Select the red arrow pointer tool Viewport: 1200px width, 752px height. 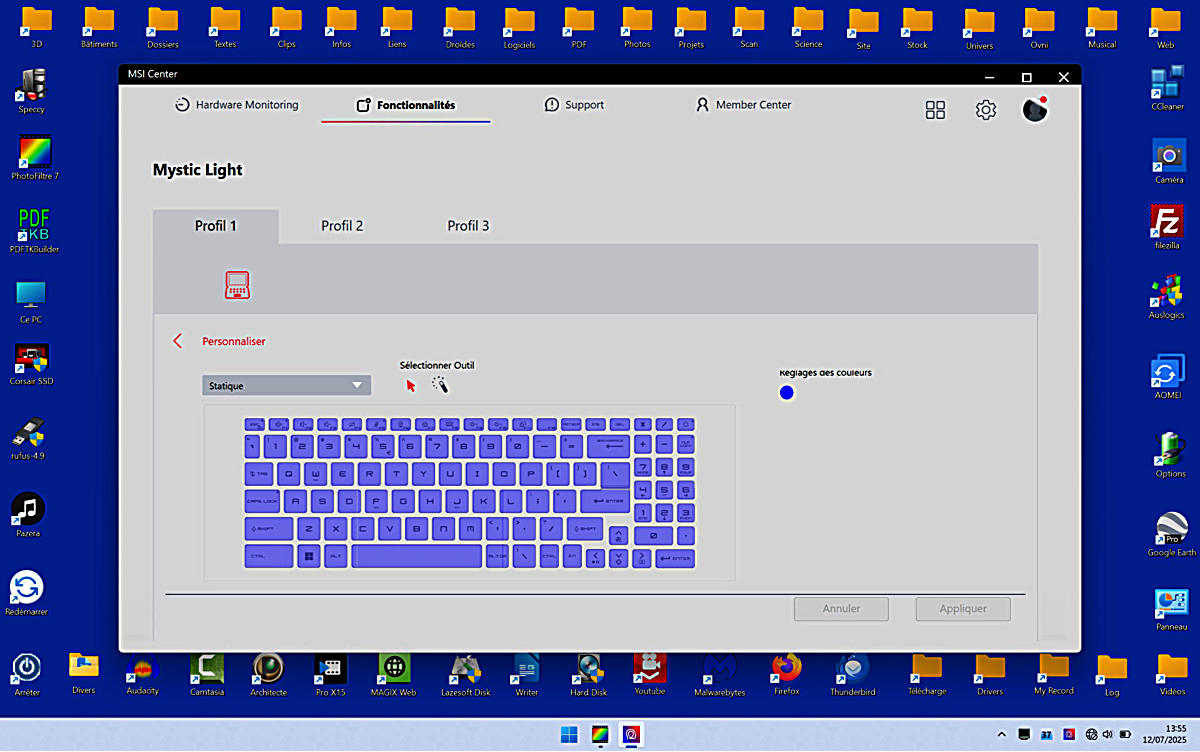click(x=410, y=385)
